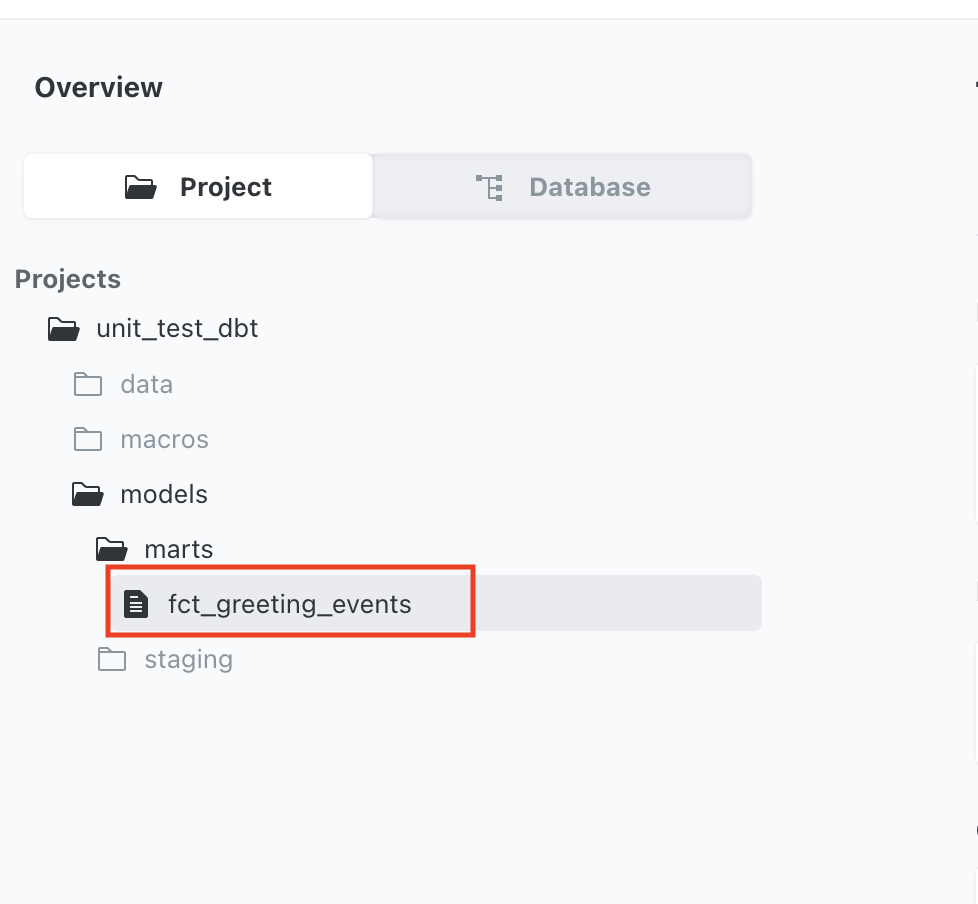Click the Projects section header
This screenshot has height=904, width=978.
(x=68, y=279)
